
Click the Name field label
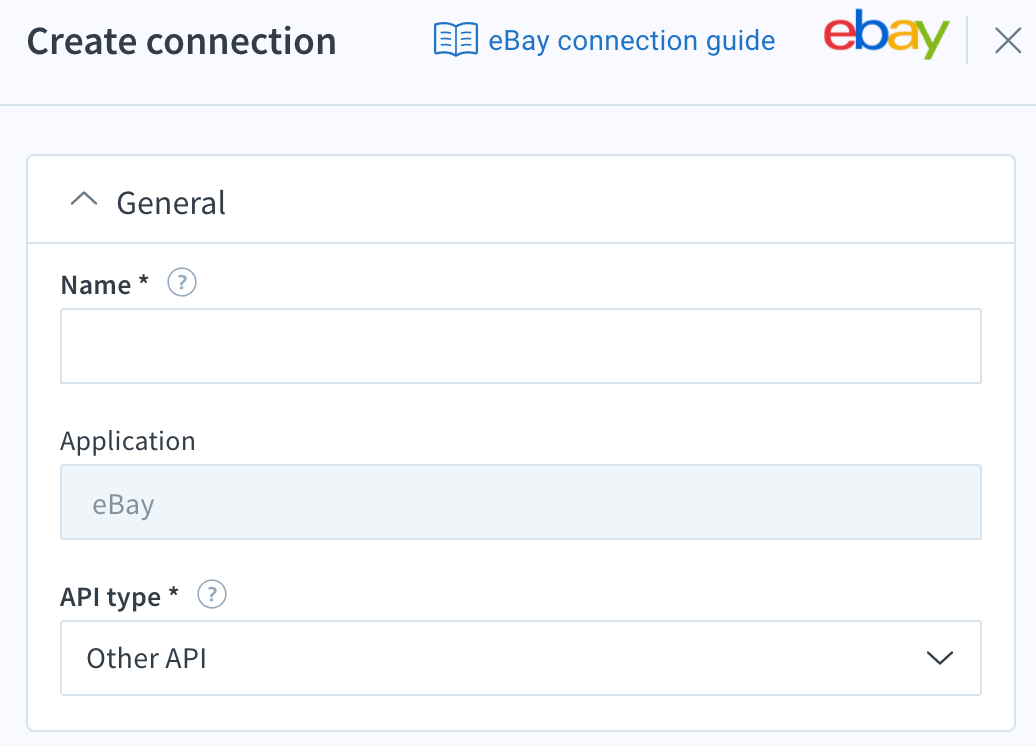(x=96, y=285)
